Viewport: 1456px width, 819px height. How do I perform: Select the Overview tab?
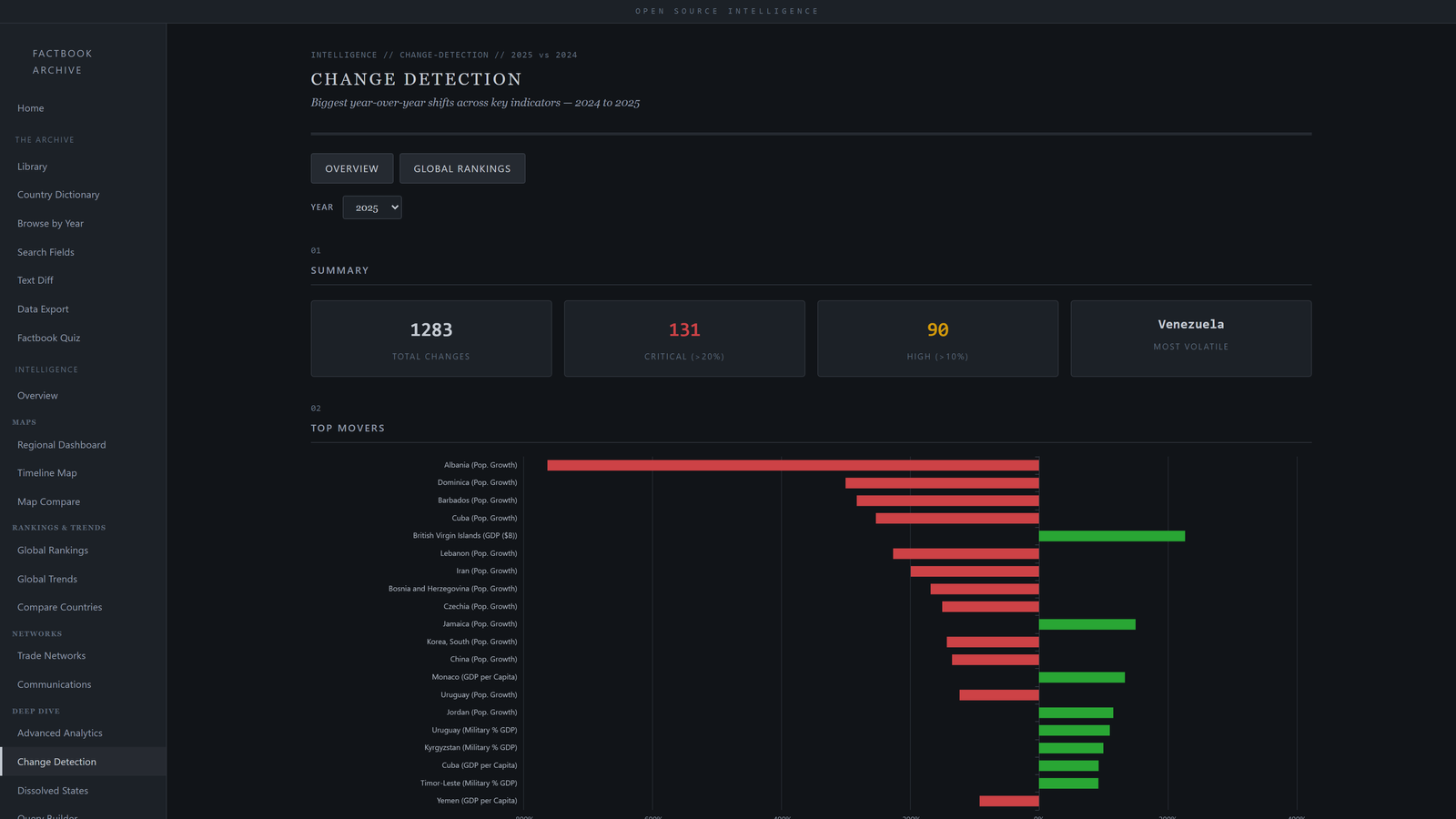coord(351,168)
